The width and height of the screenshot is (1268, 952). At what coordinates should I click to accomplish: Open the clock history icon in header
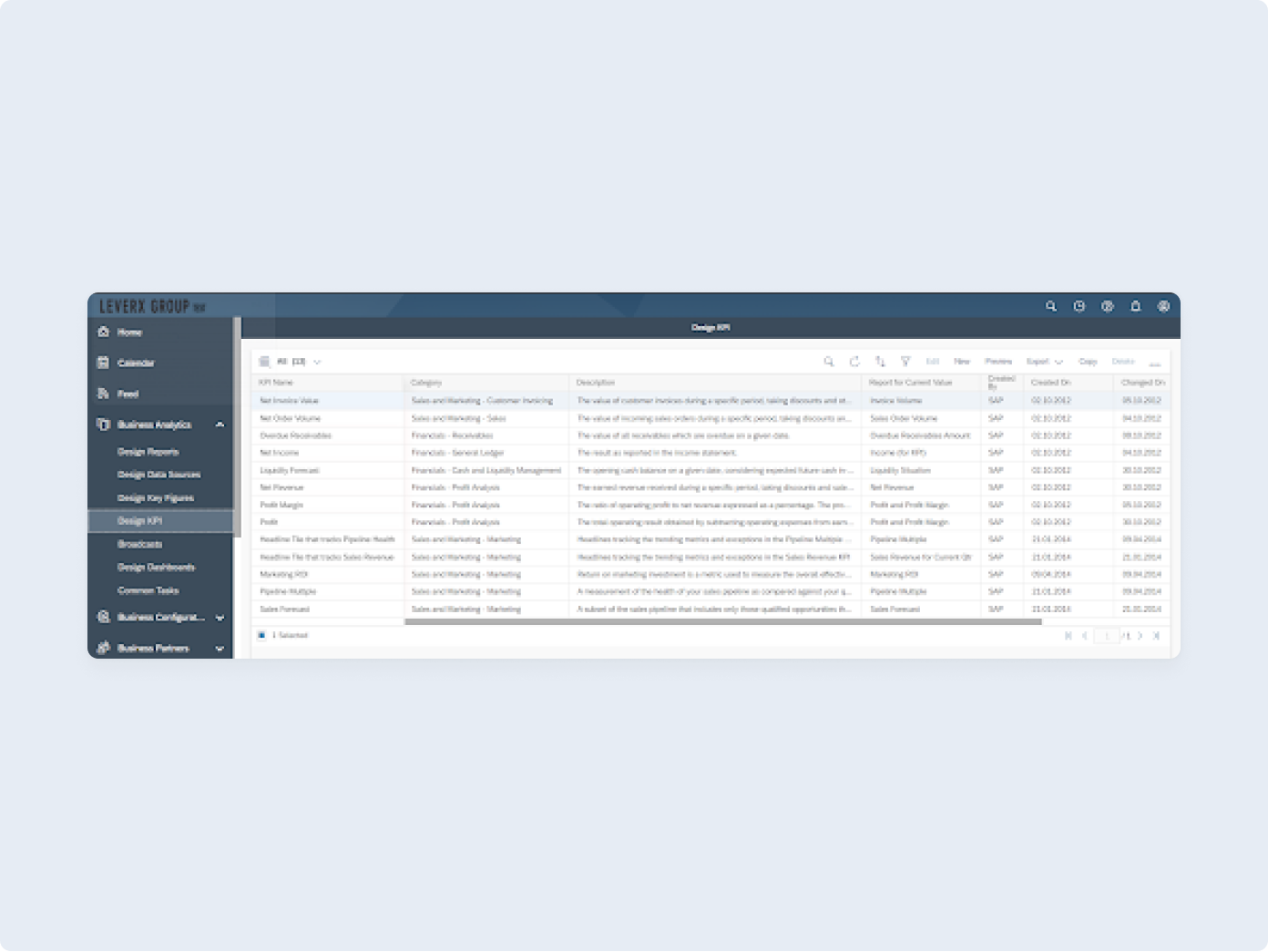(x=1079, y=307)
